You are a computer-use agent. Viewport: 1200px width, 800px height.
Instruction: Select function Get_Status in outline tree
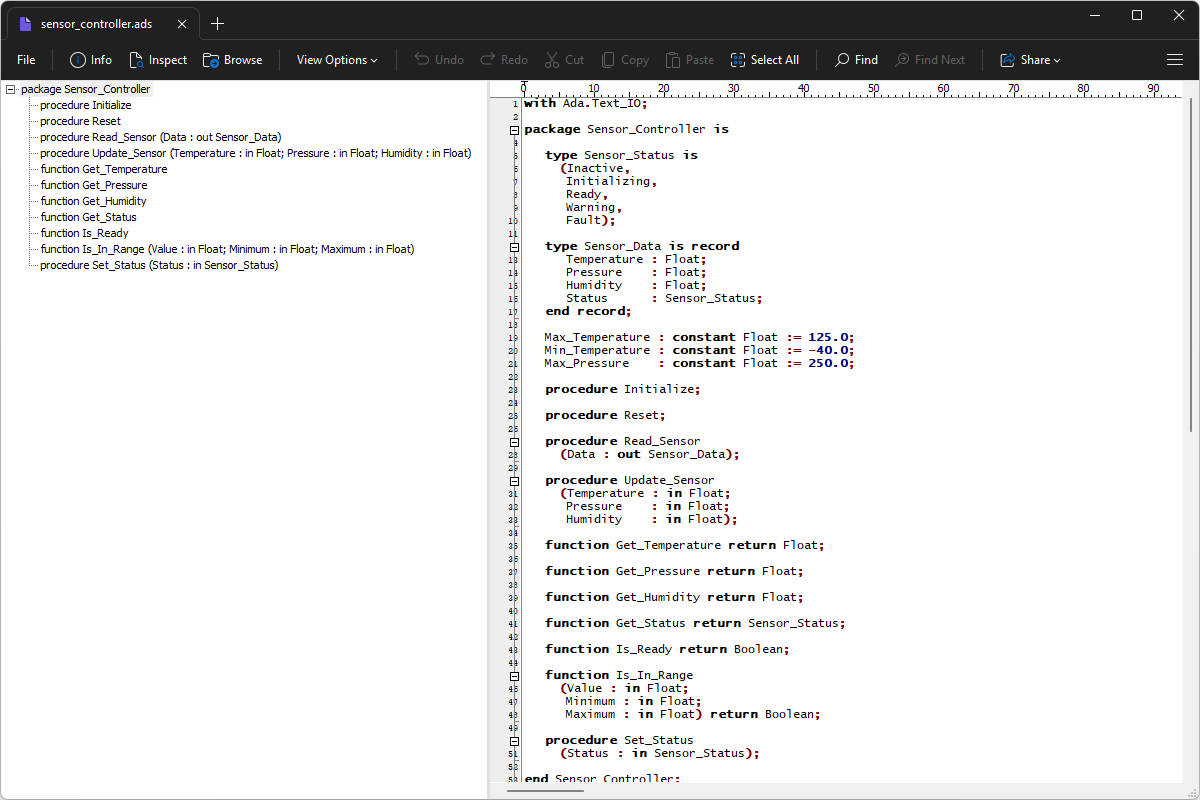[88, 217]
